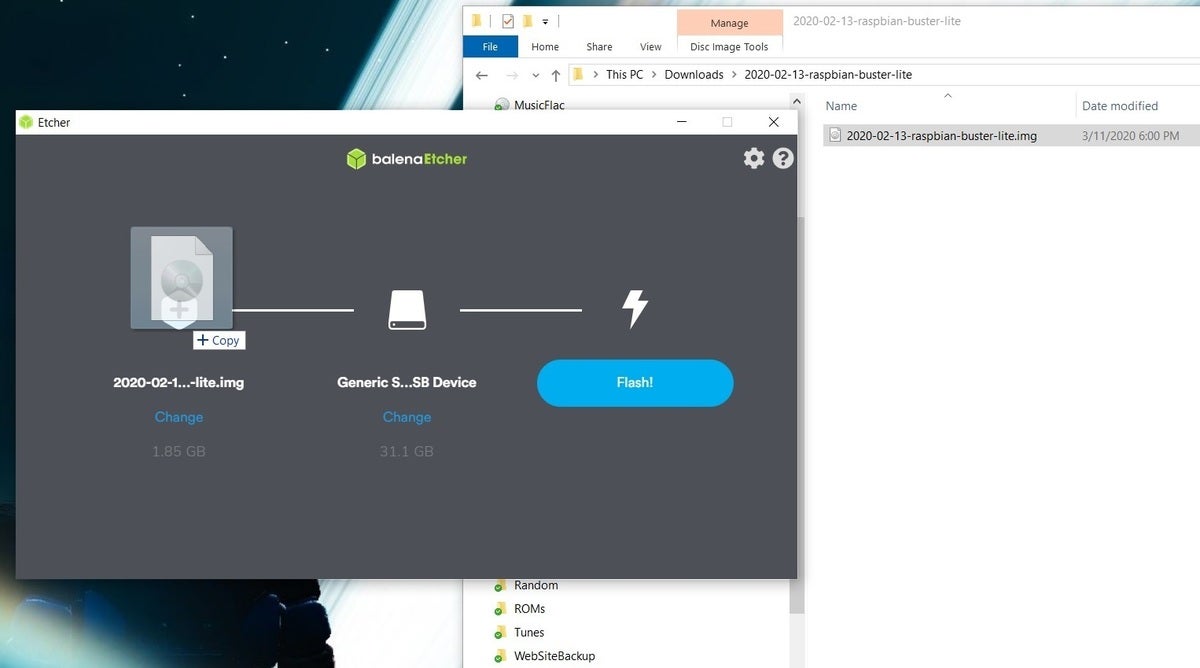Expand the chevron after Downloads breadcrumb
Screen dimensions: 1200x668
[x=734, y=74]
